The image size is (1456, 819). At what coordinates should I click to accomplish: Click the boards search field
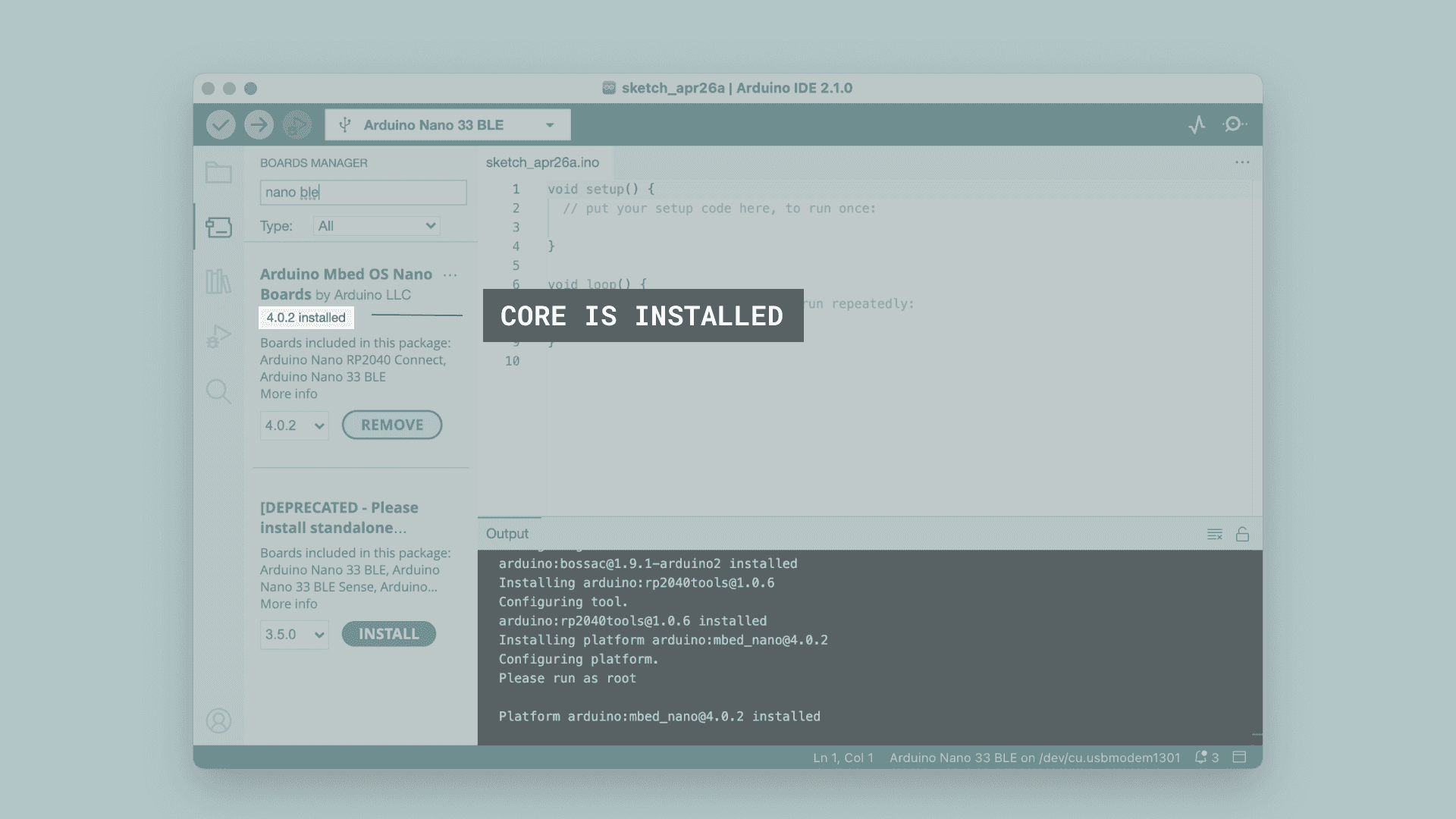click(362, 192)
